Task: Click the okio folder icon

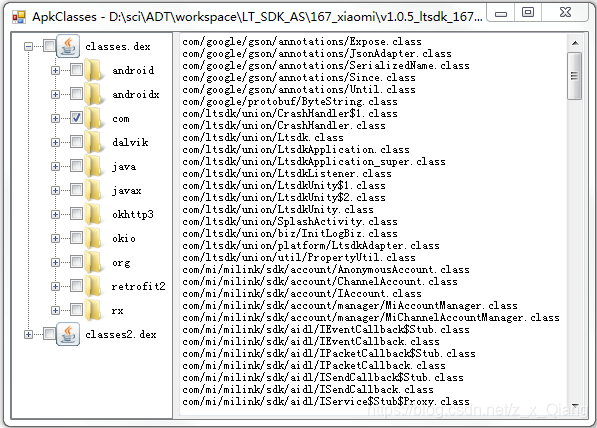Action: pos(93,238)
